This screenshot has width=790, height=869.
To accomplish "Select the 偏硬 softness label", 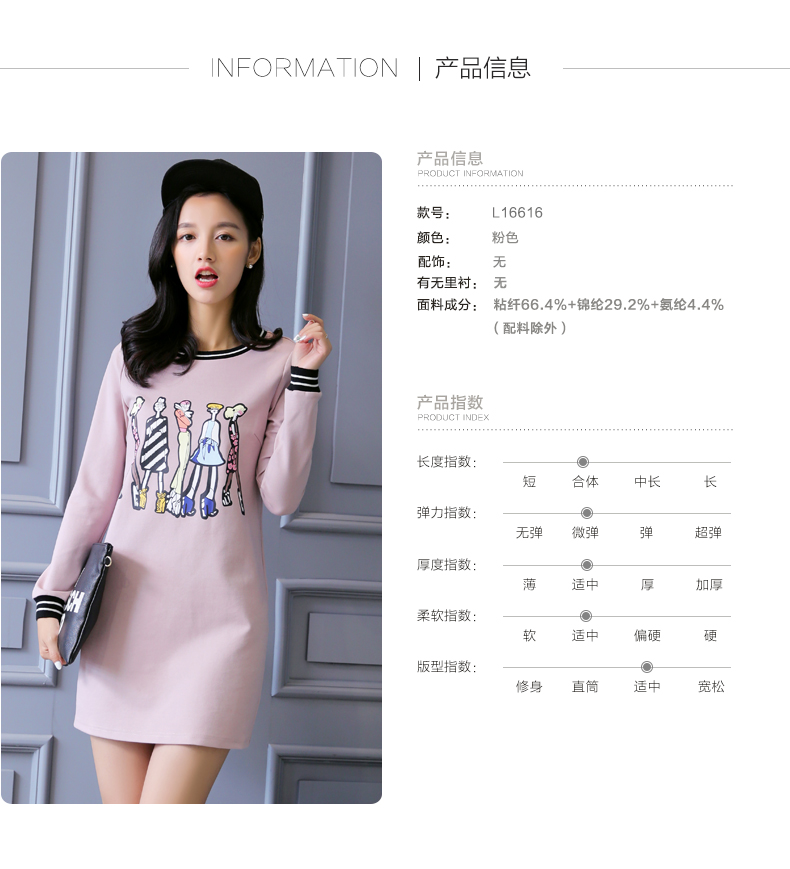I will click(x=647, y=636).
